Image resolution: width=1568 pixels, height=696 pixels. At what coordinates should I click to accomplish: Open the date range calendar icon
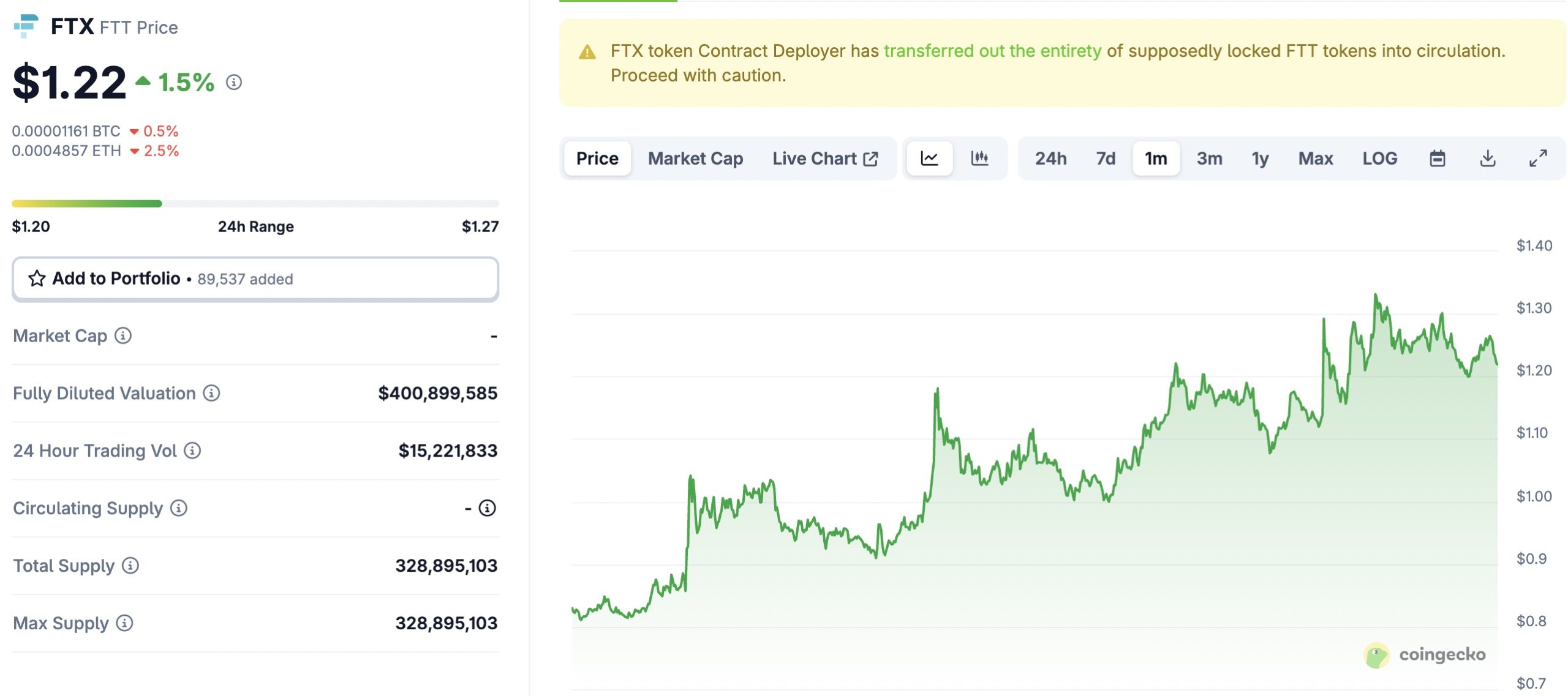tap(1438, 158)
